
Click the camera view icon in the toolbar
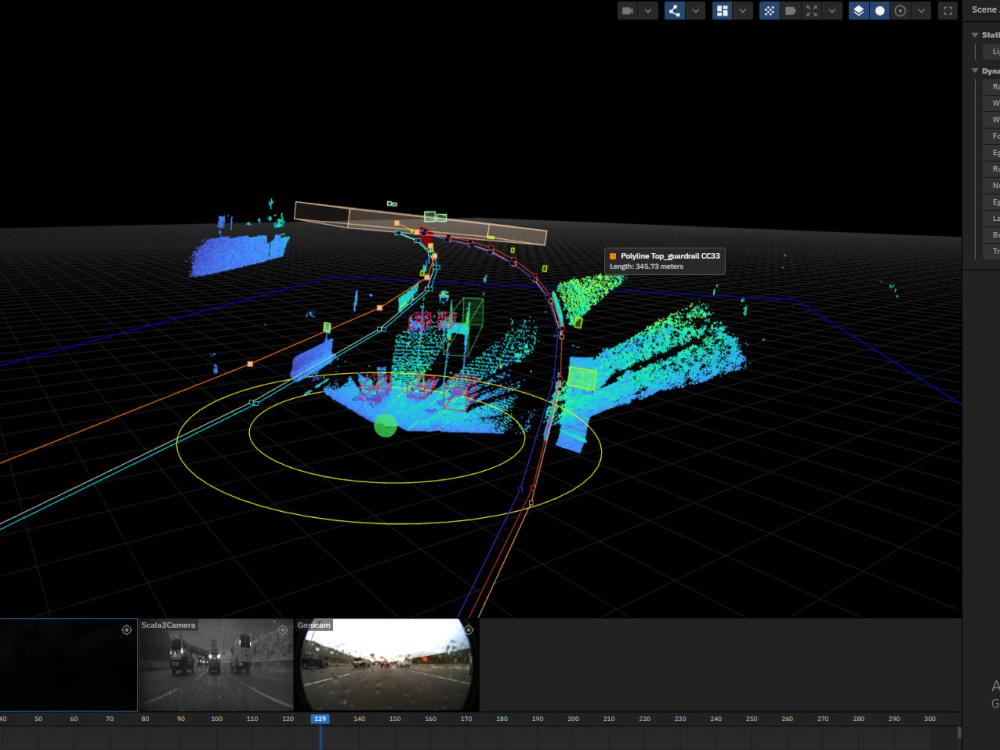628,11
